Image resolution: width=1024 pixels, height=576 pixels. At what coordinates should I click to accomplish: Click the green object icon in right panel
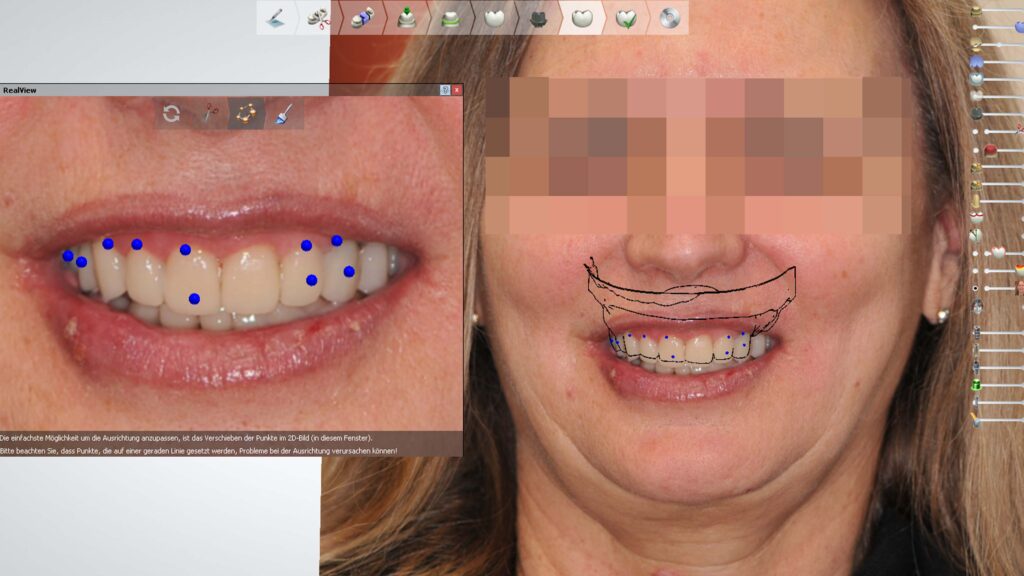coord(976,384)
